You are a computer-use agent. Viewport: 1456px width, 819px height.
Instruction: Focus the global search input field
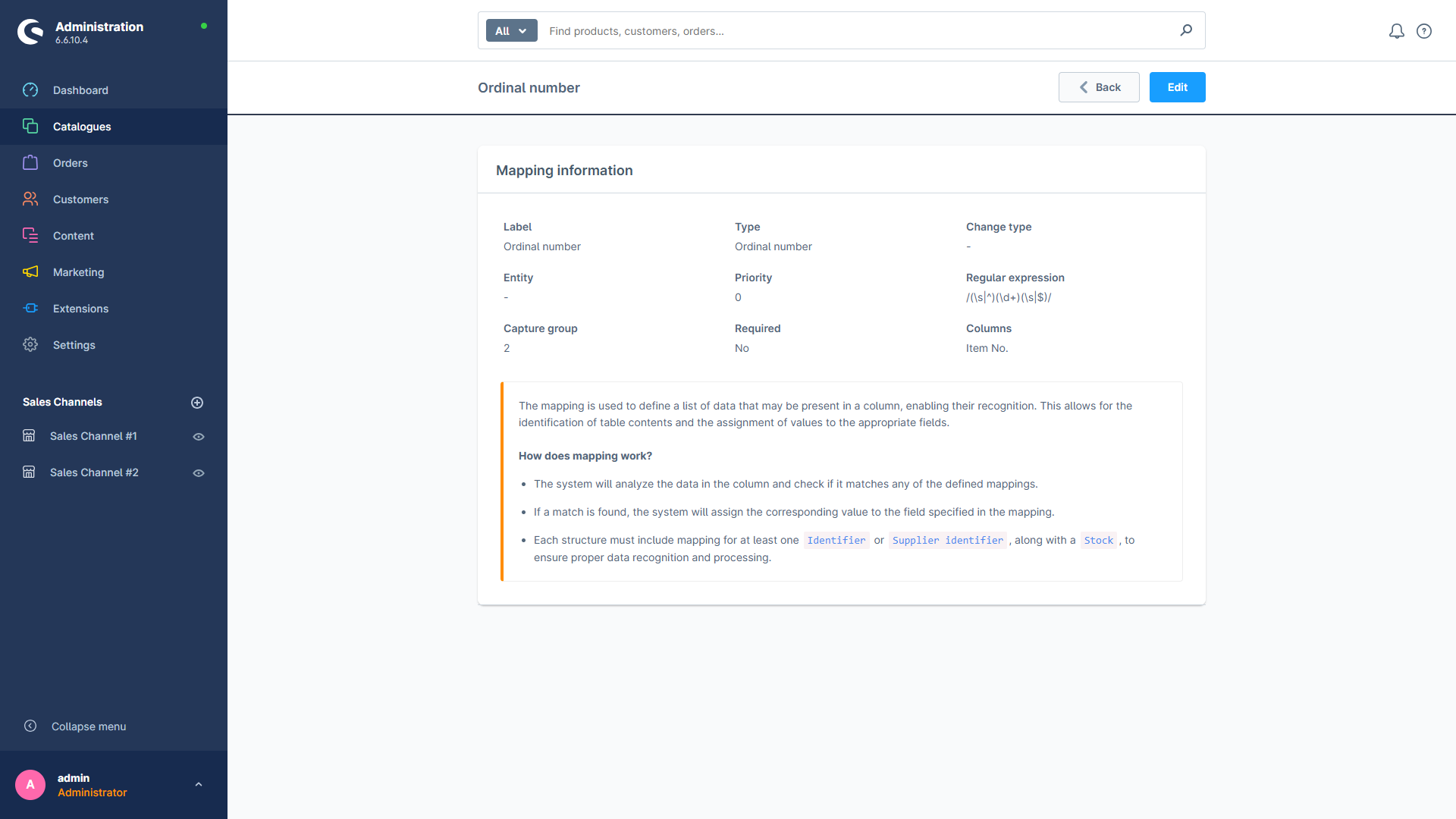[x=857, y=31]
